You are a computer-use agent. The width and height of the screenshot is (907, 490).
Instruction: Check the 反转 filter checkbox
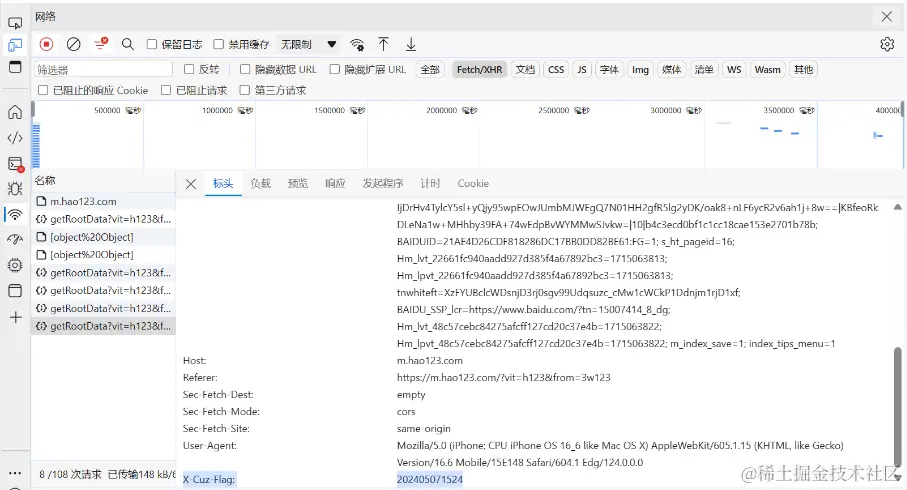pos(189,69)
